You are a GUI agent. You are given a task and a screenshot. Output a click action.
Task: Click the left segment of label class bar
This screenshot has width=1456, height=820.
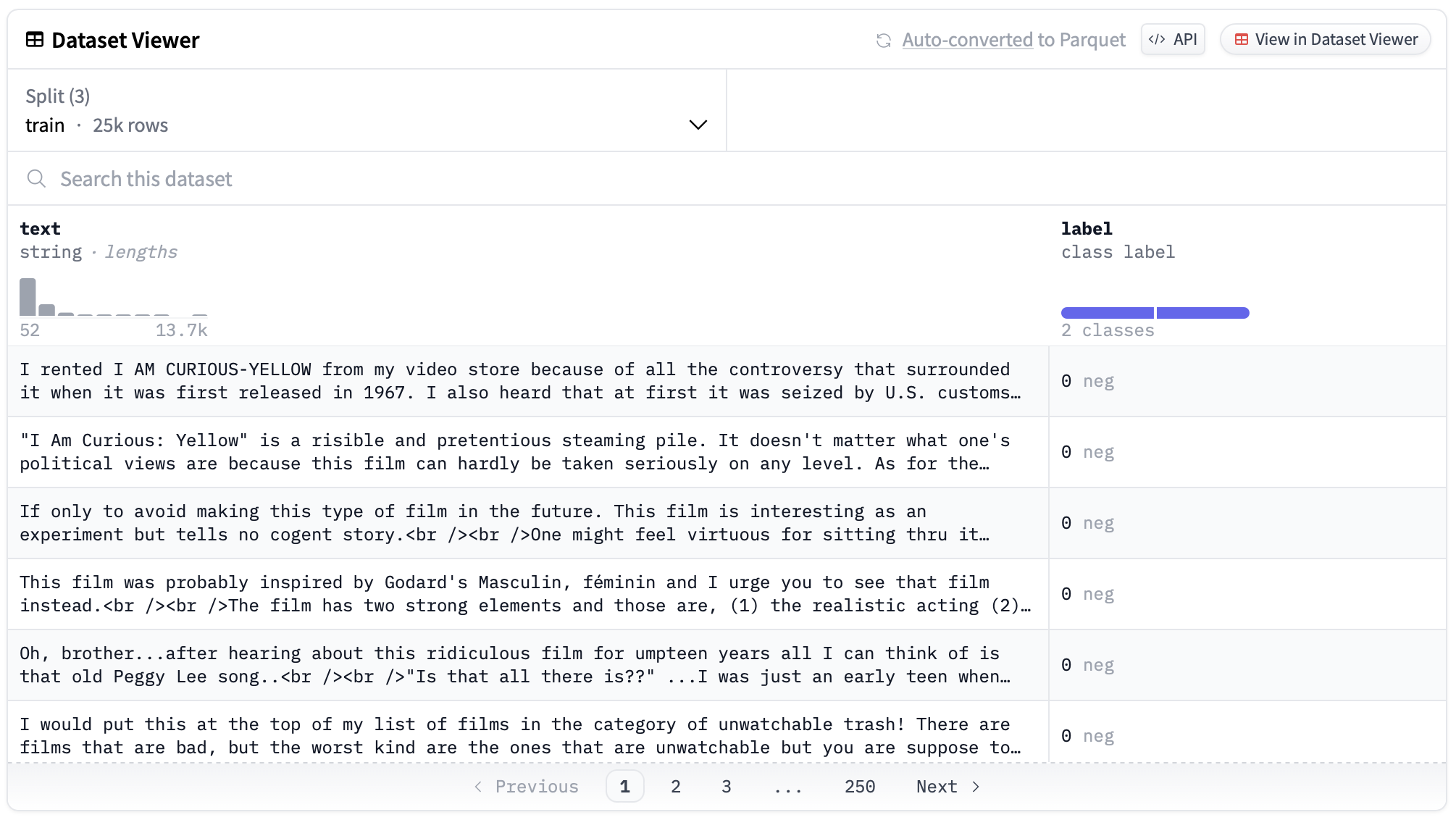[1107, 313]
